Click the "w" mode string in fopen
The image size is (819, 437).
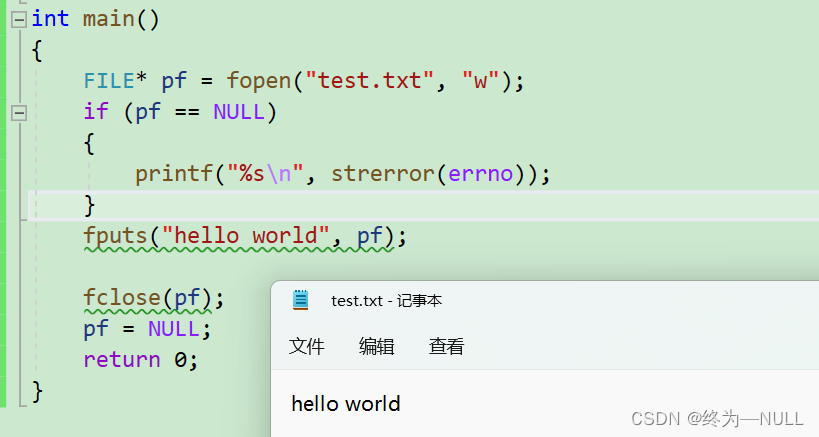[480, 81]
